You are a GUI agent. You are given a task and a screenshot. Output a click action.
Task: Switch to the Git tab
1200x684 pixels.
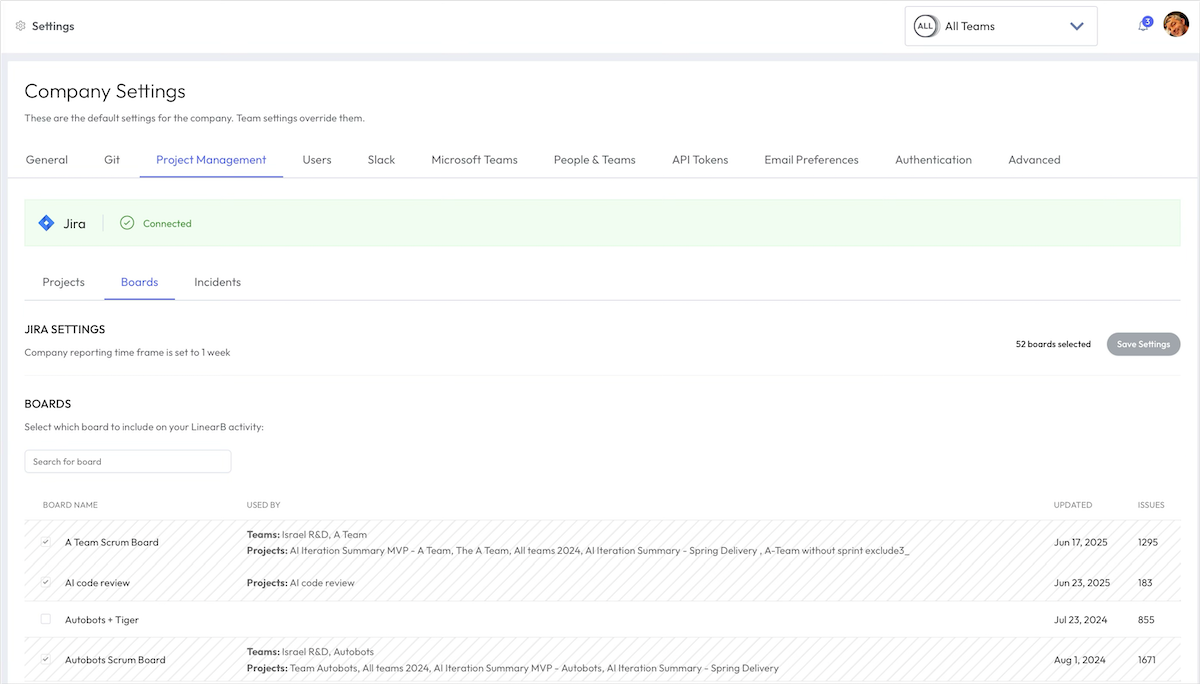[x=112, y=160]
